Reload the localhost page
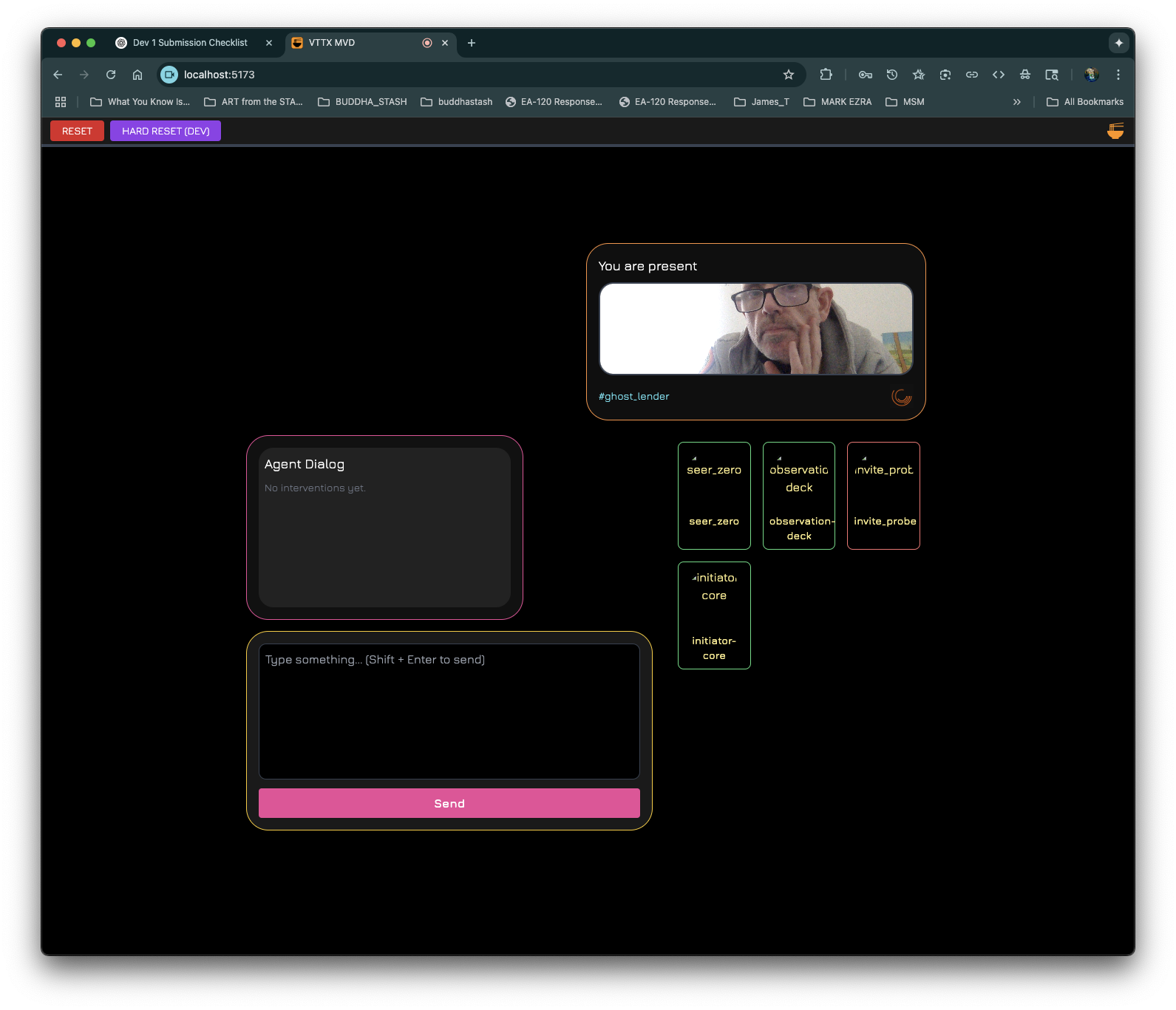Viewport: 1176px width, 1010px height. [x=111, y=75]
